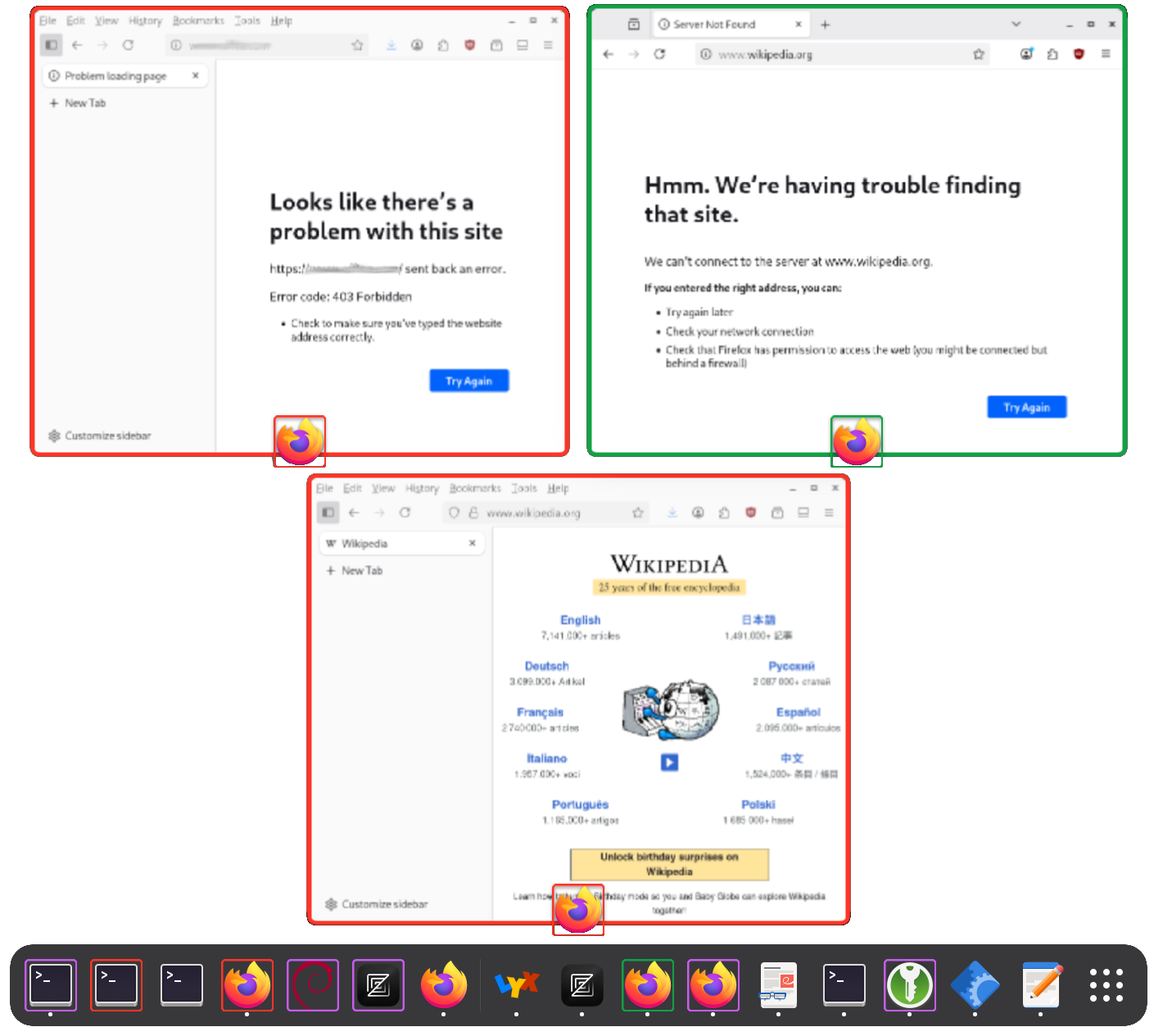
Task: Go back in the Wikipedia window
Action: [354, 513]
